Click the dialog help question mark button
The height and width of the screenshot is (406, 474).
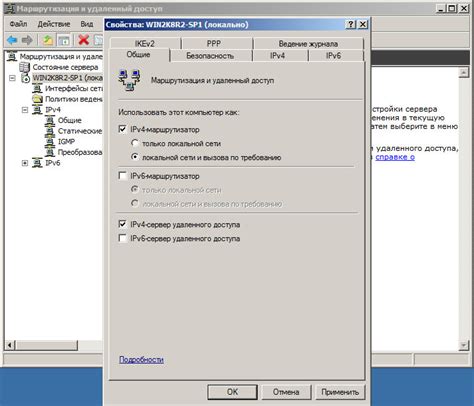coord(350,25)
